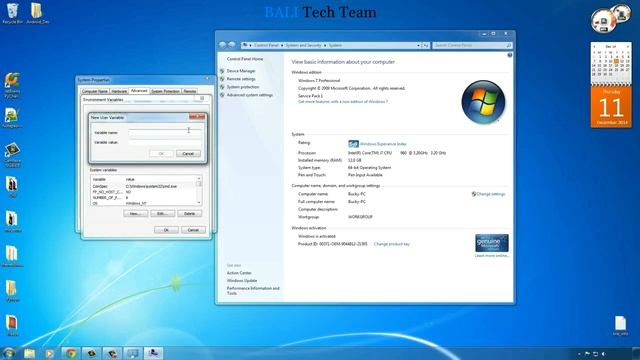Screen dimensions: 640x360
Task: Open Windows Explorer from the taskbar
Action: pyautogui.click(x=29, y=353)
